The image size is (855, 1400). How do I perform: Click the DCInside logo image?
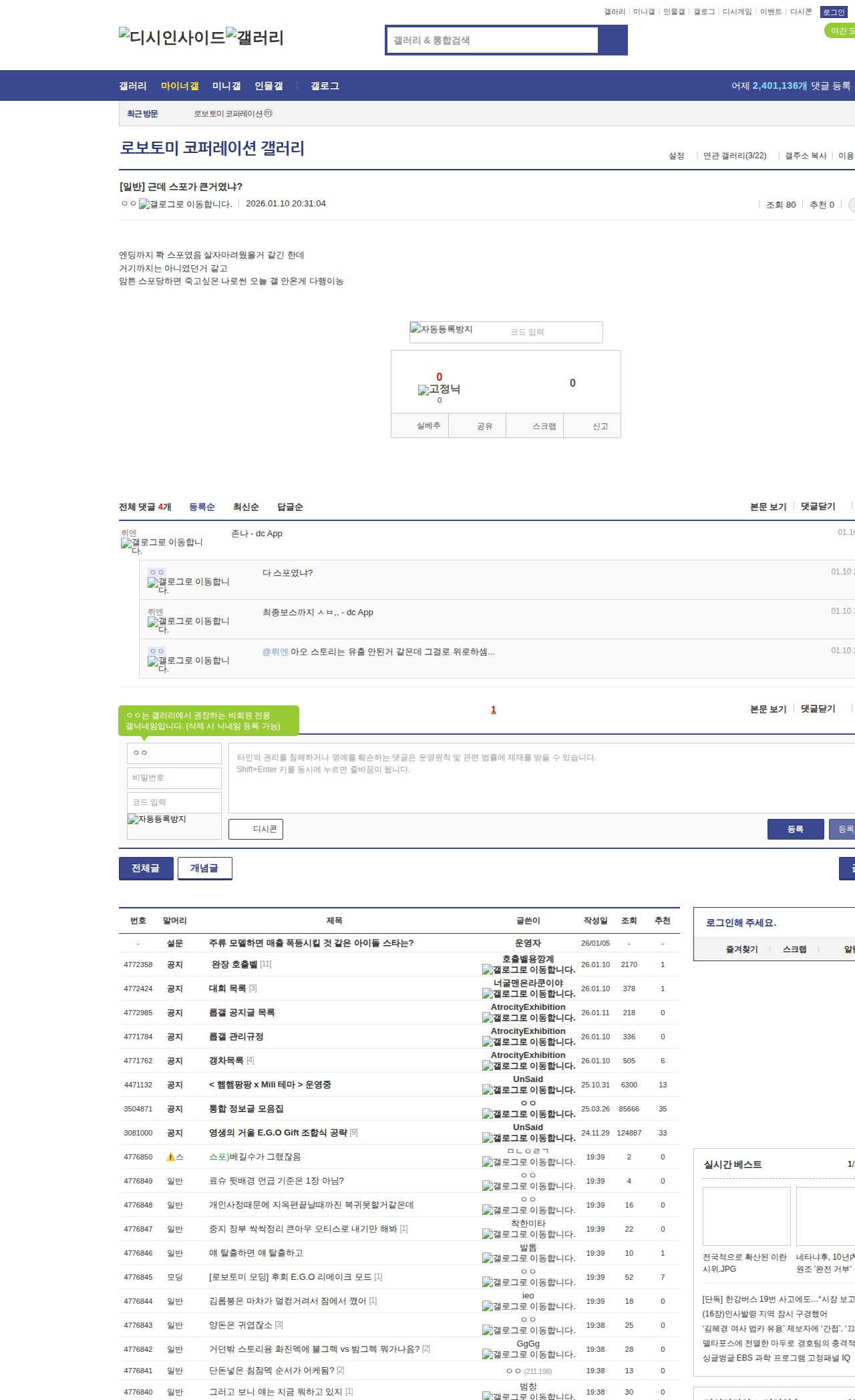coord(172,37)
